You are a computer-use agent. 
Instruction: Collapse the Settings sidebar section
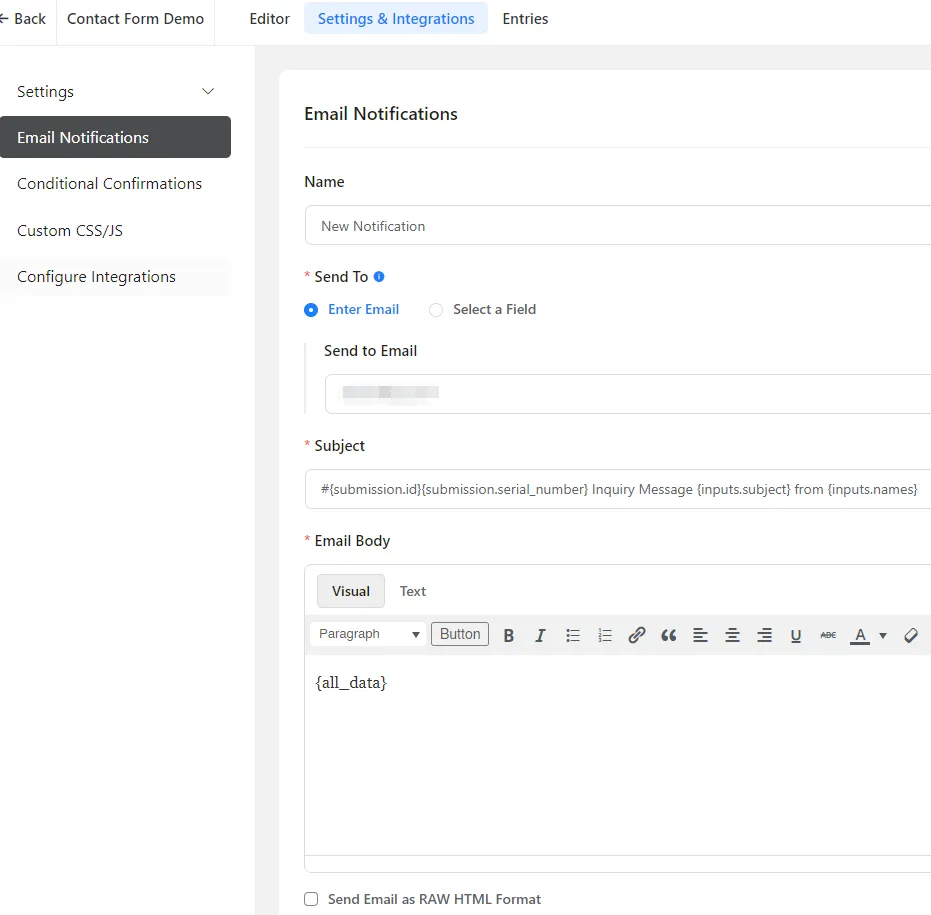coord(208,92)
